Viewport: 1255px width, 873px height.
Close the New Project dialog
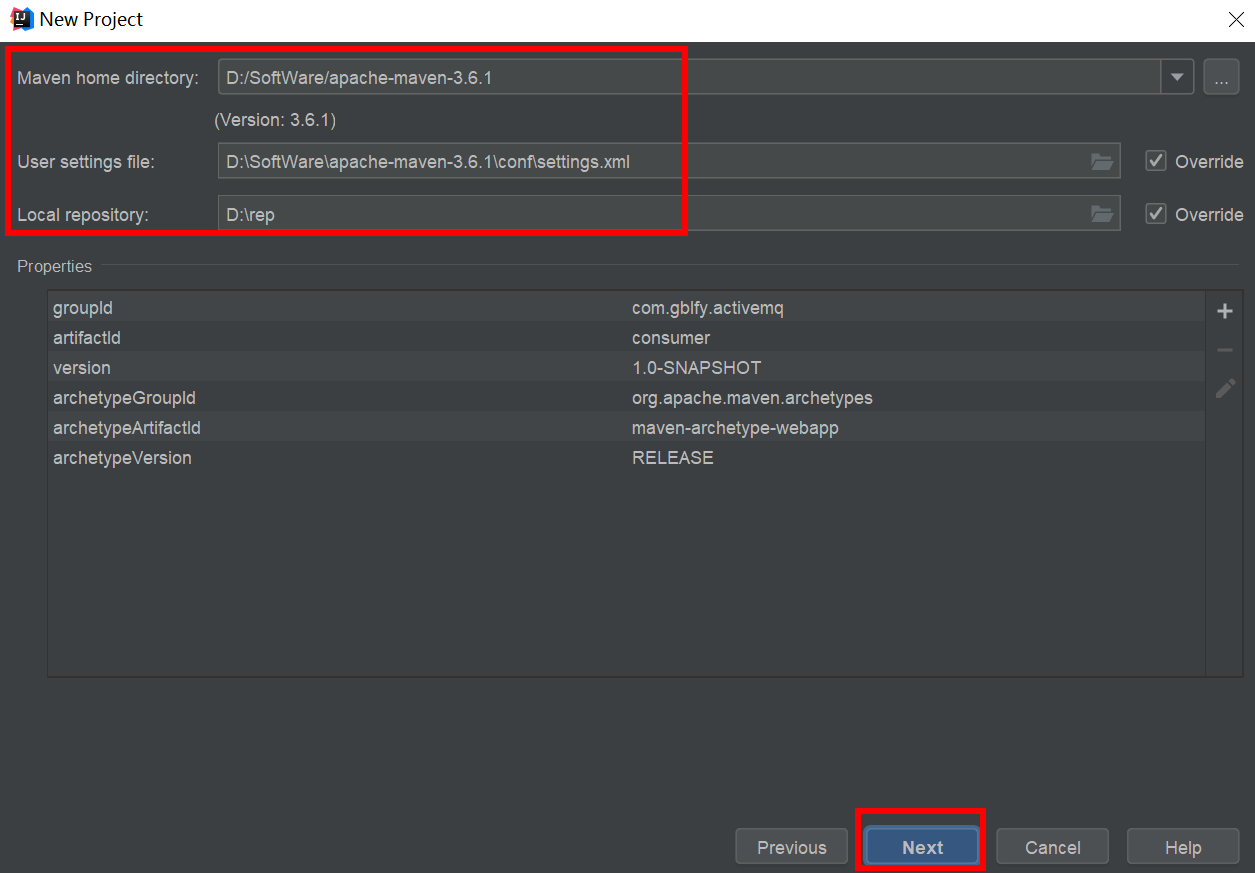tap(1235, 19)
